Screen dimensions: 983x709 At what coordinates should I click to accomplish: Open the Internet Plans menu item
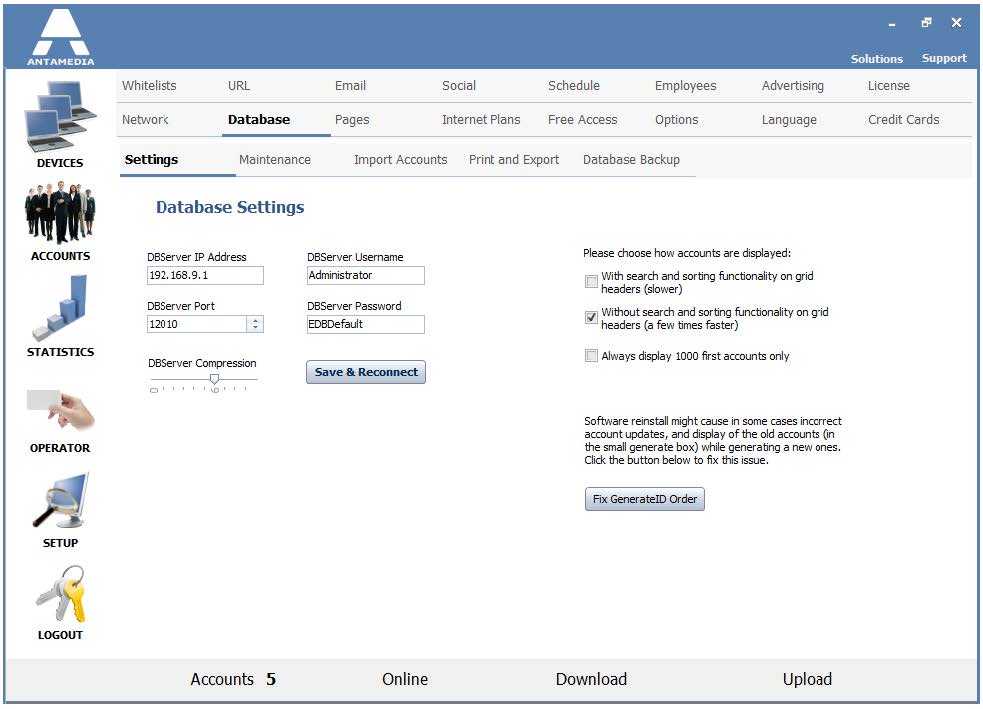tap(481, 120)
